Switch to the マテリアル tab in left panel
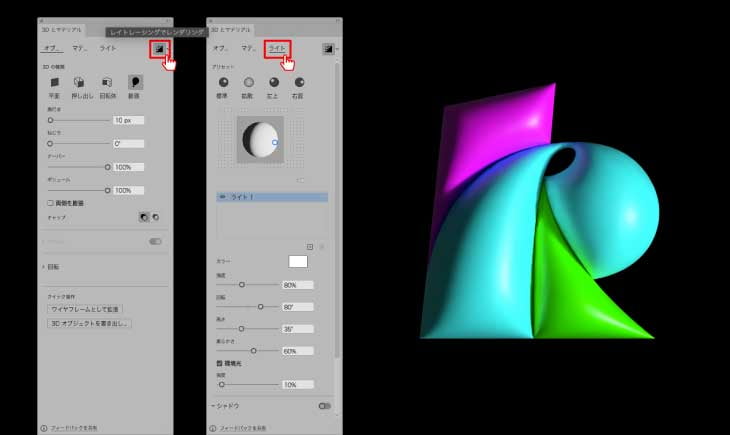 tap(79, 48)
